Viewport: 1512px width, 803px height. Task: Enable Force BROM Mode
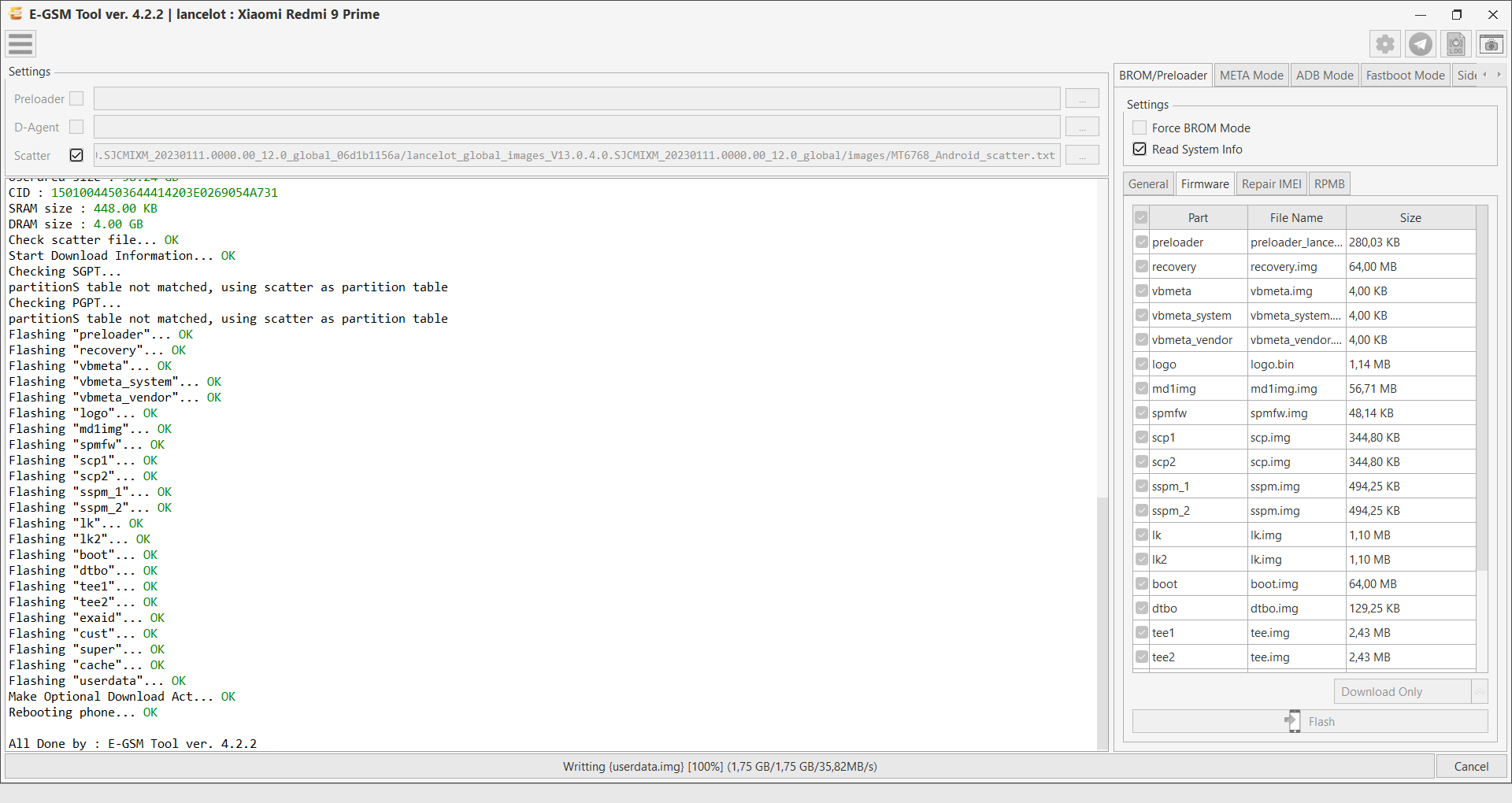(x=1140, y=128)
